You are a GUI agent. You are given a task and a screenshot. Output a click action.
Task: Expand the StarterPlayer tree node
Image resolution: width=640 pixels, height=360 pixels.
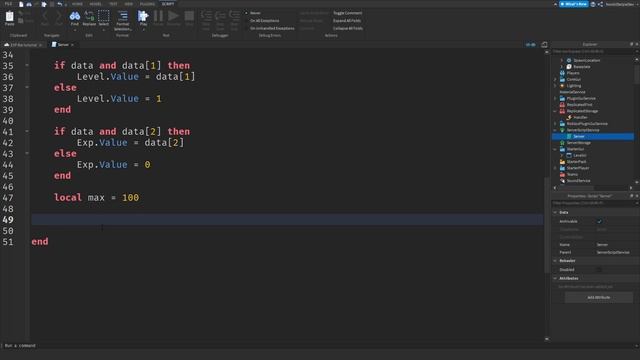555,168
